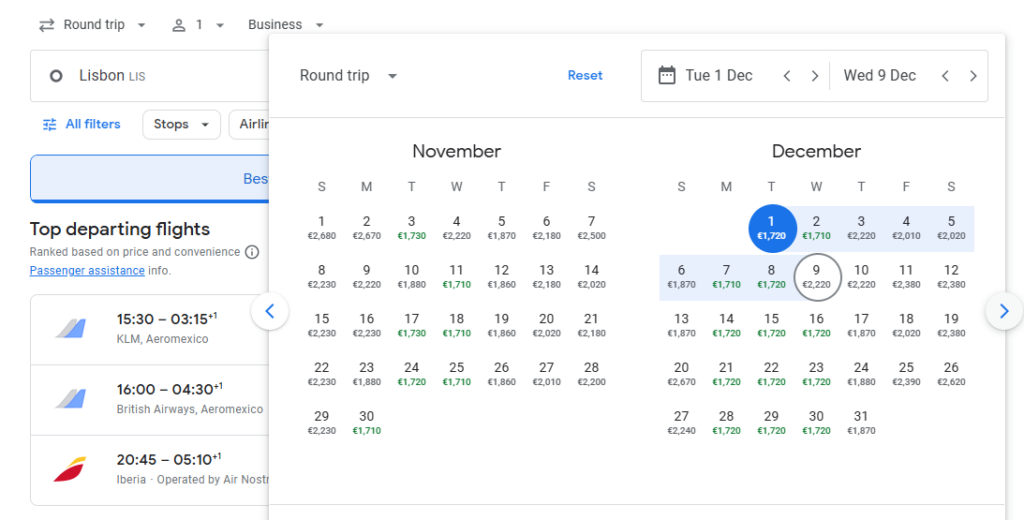The height and width of the screenshot is (520, 1024).
Task: Move departure date forward one day
Action: coord(815,76)
